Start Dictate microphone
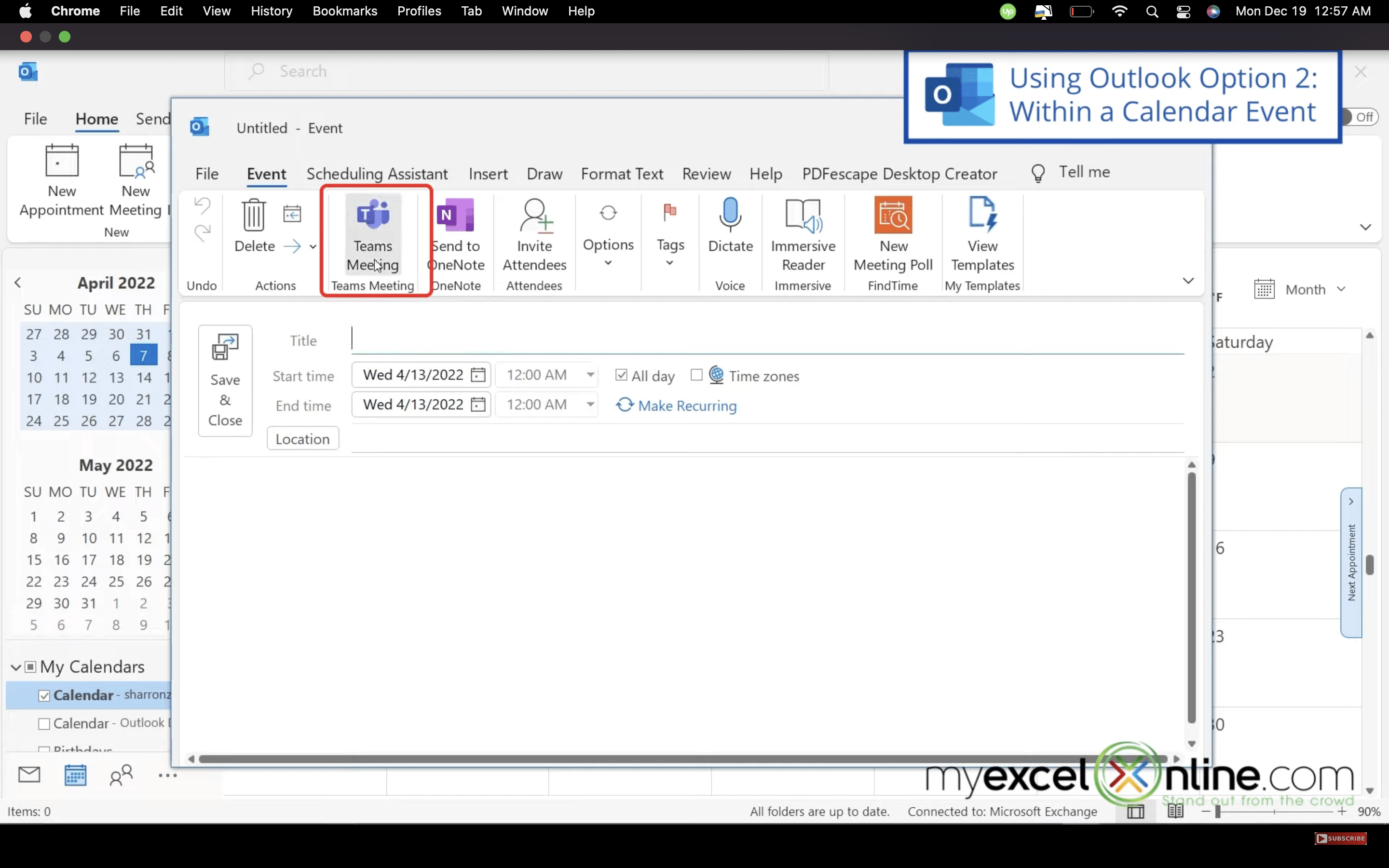This screenshot has height=868, width=1389. [730, 226]
